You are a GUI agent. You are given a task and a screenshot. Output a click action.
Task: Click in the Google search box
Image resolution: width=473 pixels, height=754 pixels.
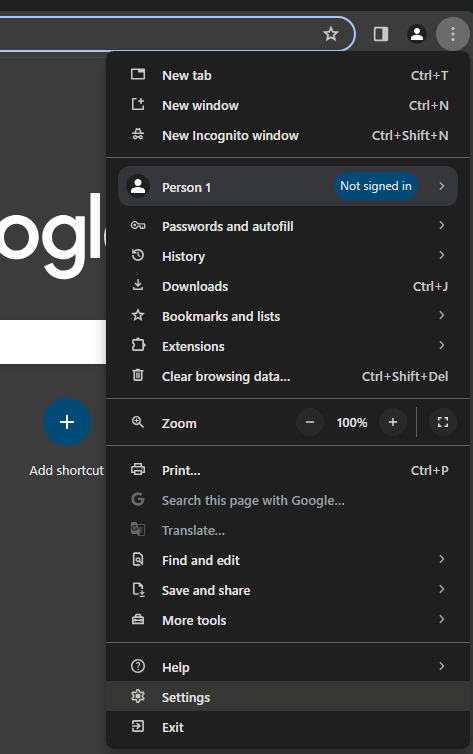click(53, 342)
